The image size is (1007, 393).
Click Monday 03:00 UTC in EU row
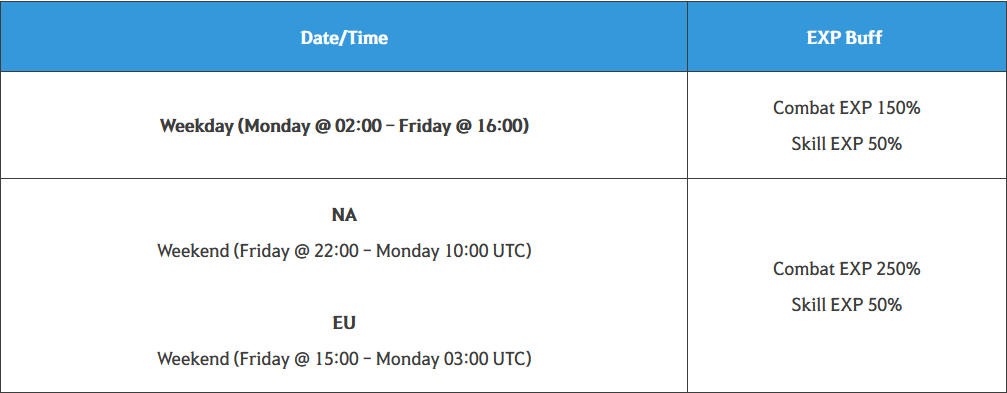[x=451, y=358]
